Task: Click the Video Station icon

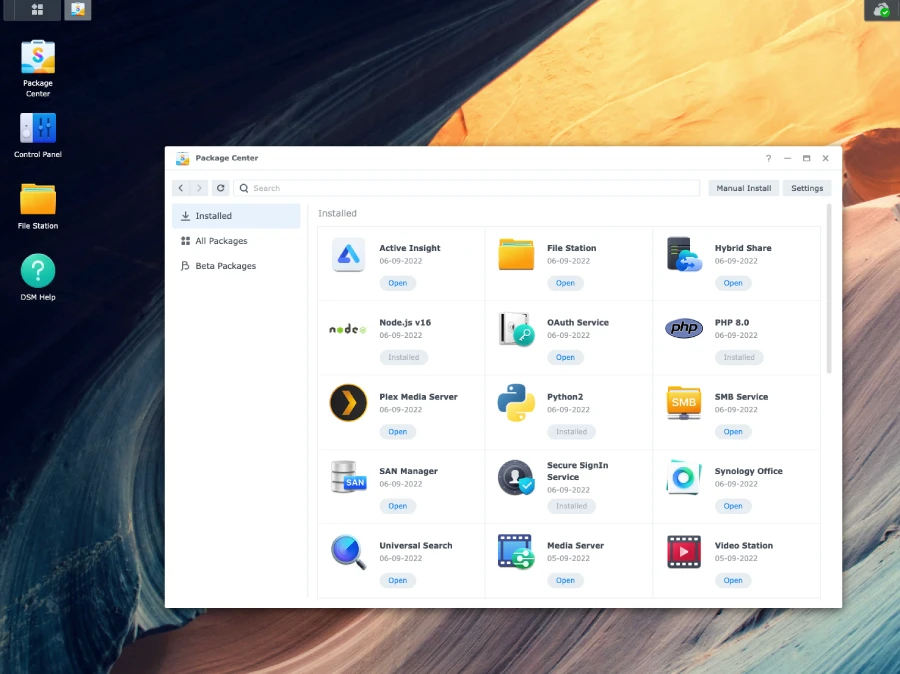Action: (x=684, y=552)
